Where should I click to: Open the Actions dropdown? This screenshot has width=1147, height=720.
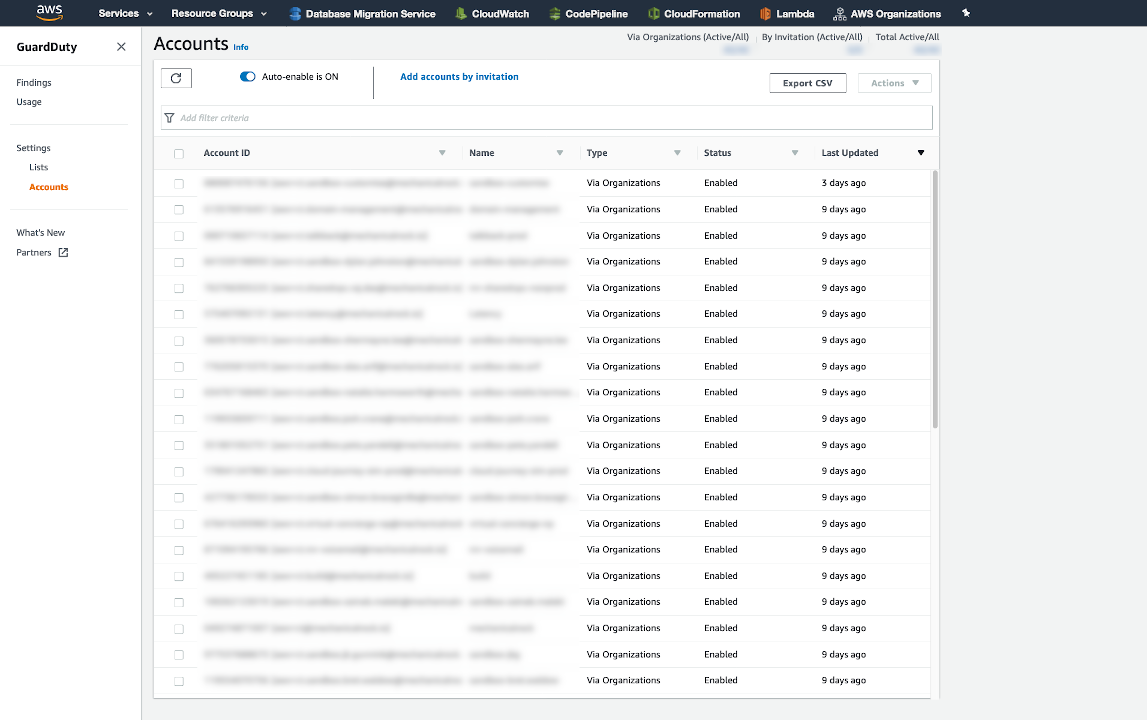(895, 83)
